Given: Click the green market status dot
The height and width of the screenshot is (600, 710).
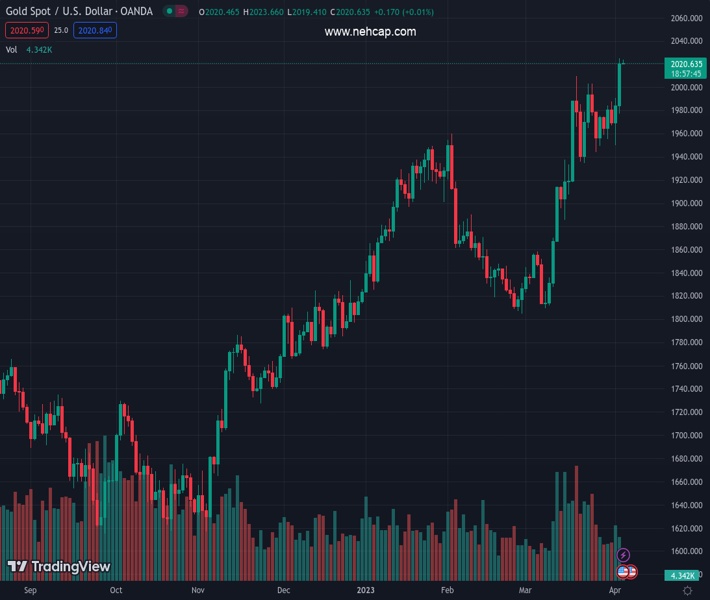Looking at the screenshot, I should (x=171, y=12).
